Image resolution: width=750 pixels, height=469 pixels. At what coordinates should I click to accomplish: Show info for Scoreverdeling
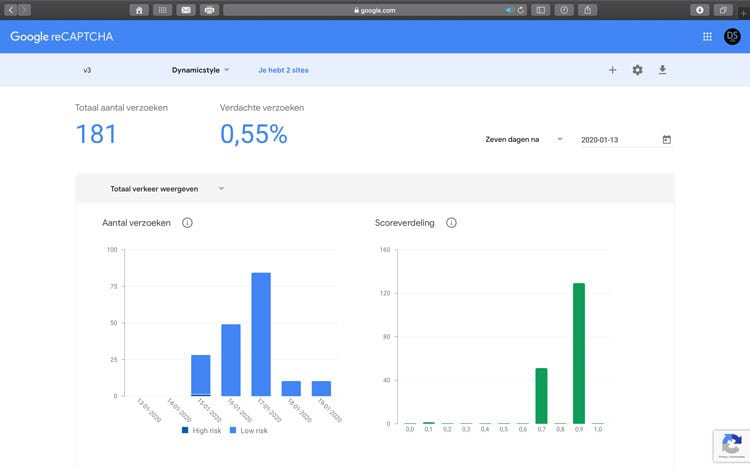pos(451,223)
